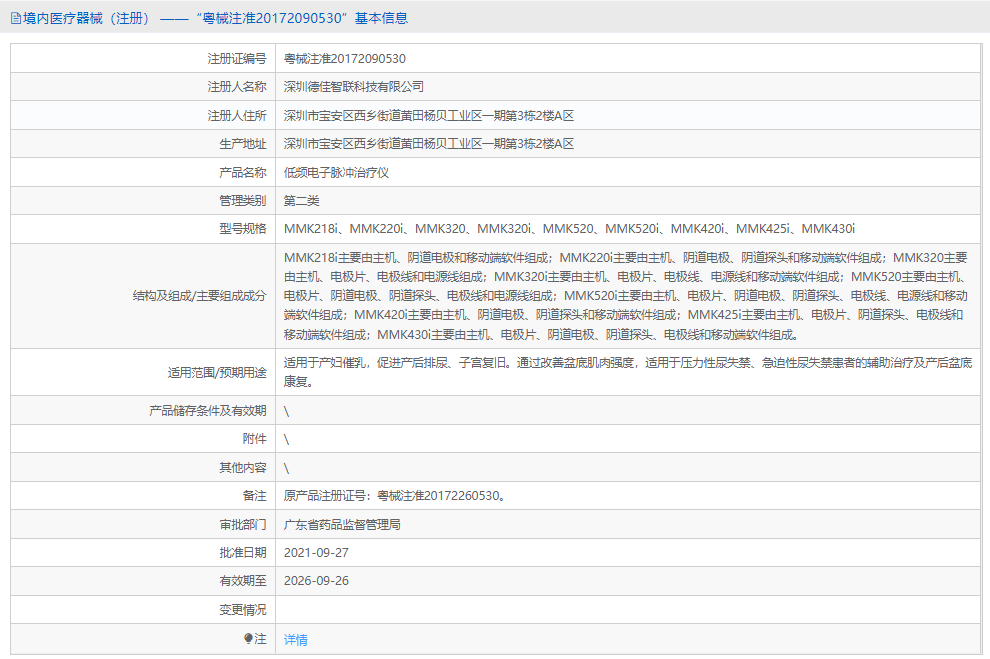Viewport: 990px width, 659px height.
Task: Click the 附件 row value
Action: click(x=287, y=438)
